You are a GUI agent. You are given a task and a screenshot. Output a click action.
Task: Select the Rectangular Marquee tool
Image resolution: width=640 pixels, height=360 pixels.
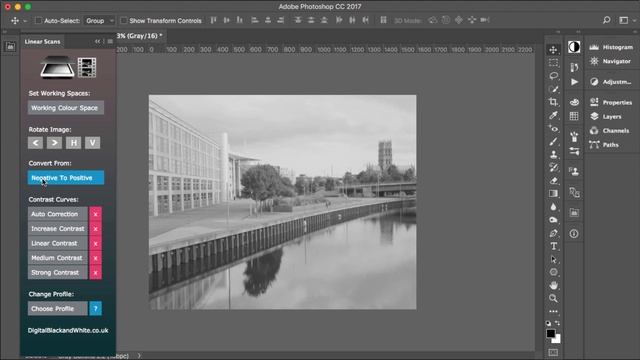[553, 63]
